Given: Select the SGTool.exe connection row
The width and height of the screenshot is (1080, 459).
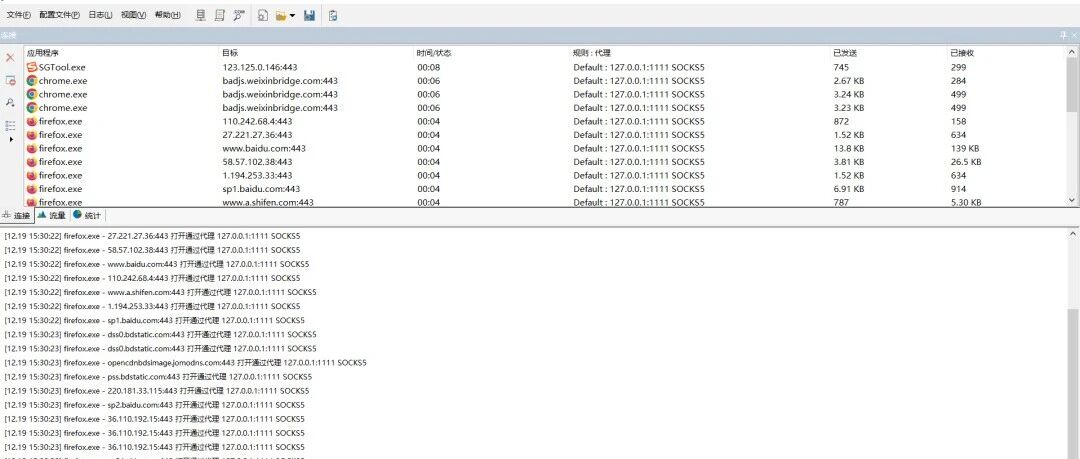Looking at the screenshot, I should click(x=546, y=67).
